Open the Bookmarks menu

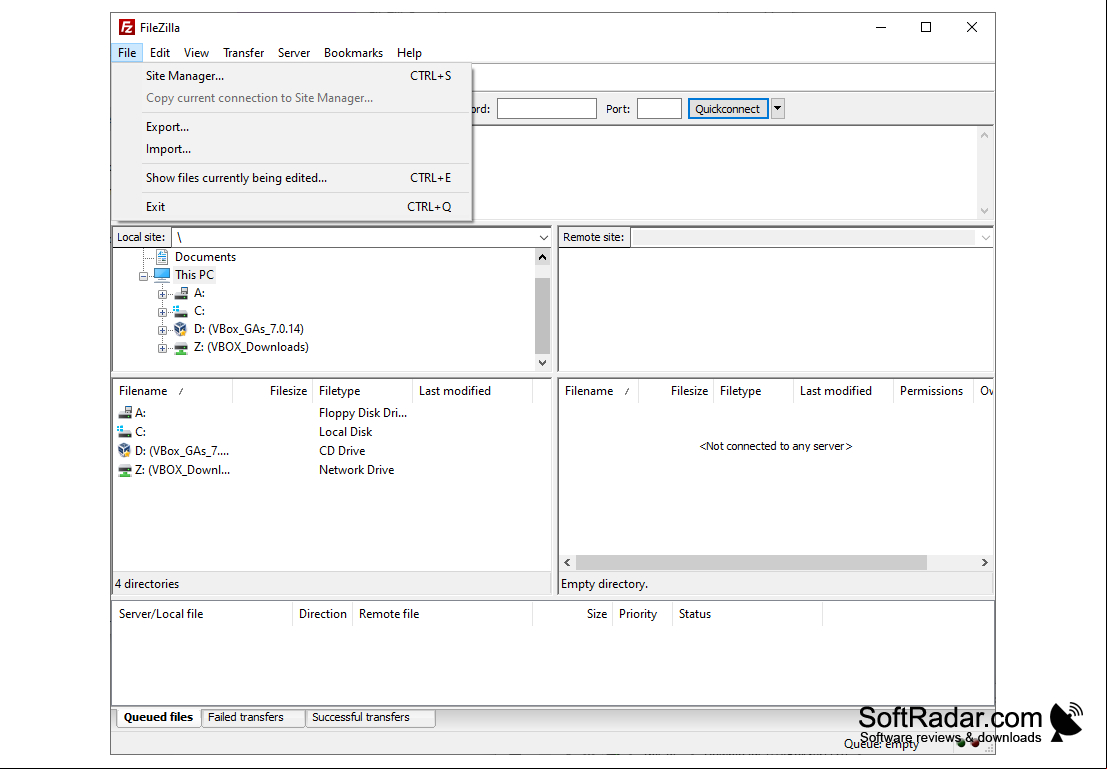pyautogui.click(x=353, y=53)
